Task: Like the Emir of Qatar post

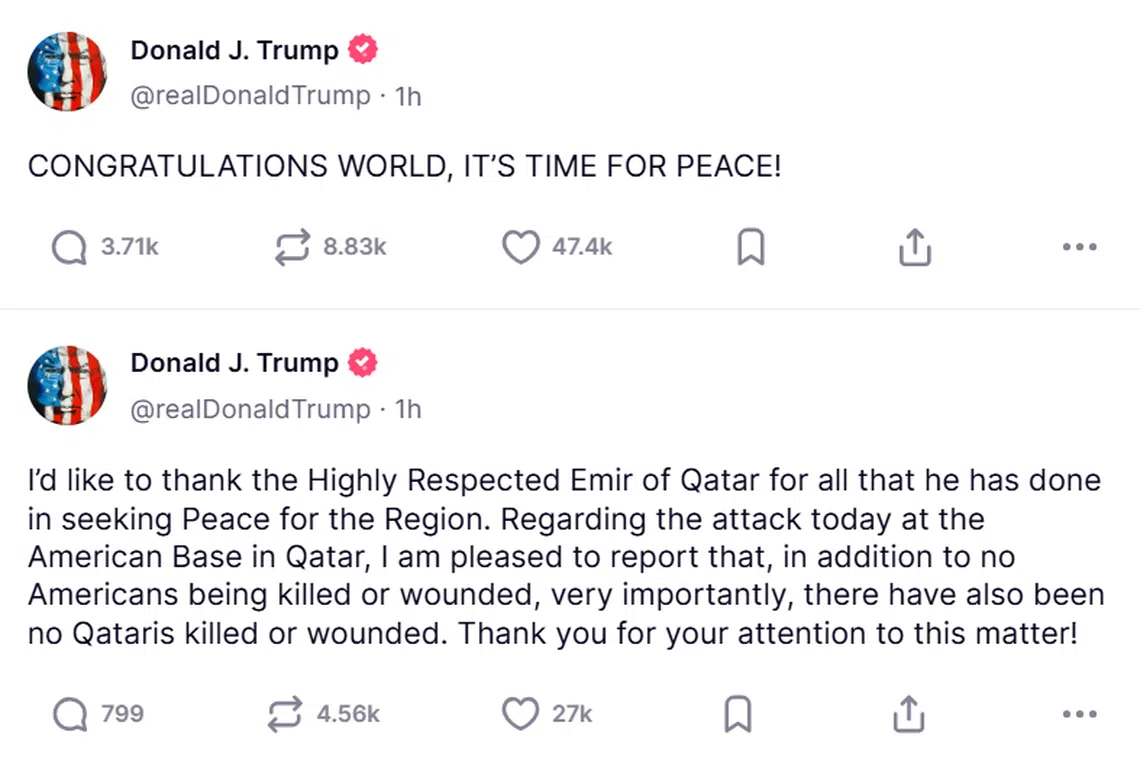Action: click(x=520, y=714)
